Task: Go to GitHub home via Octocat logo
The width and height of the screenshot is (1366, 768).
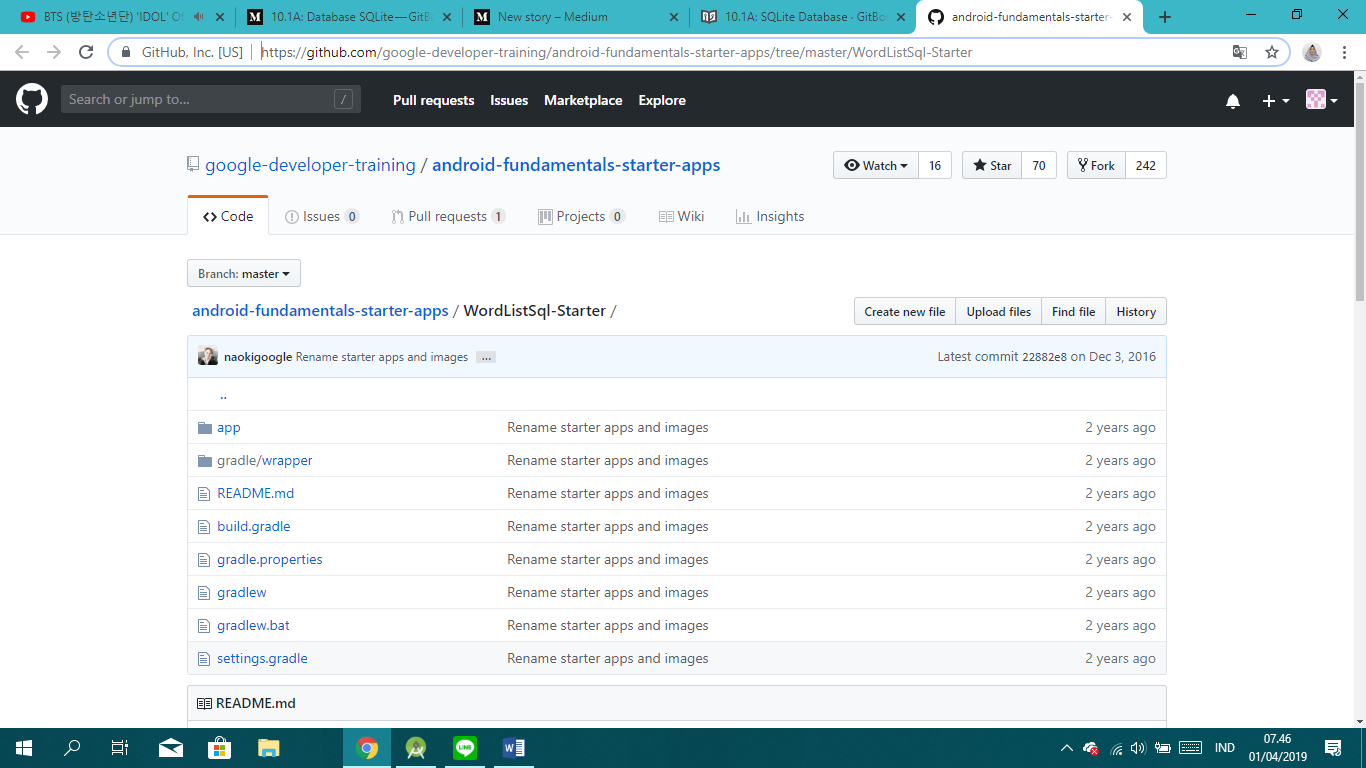Action: tap(32, 99)
